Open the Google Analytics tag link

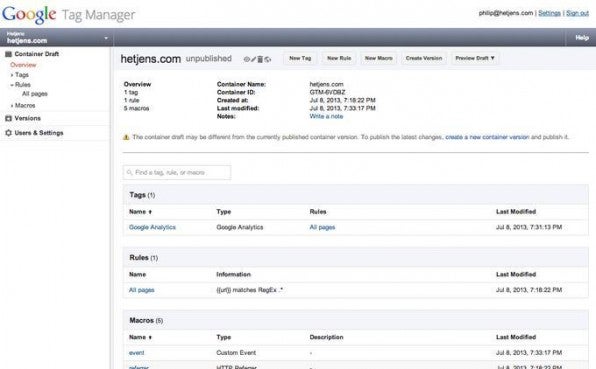pos(152,227)
